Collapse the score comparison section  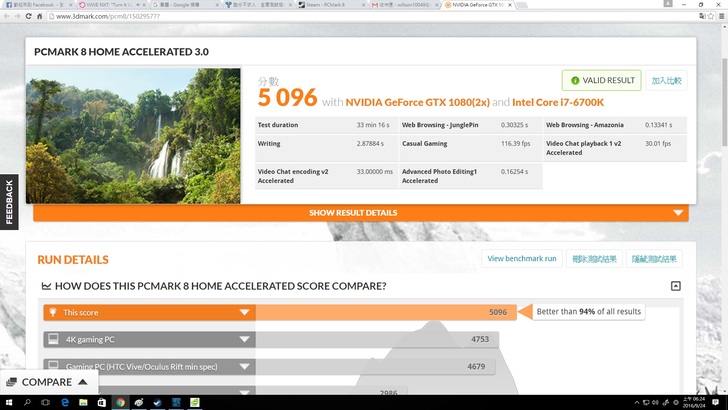[x=676, y=286]
